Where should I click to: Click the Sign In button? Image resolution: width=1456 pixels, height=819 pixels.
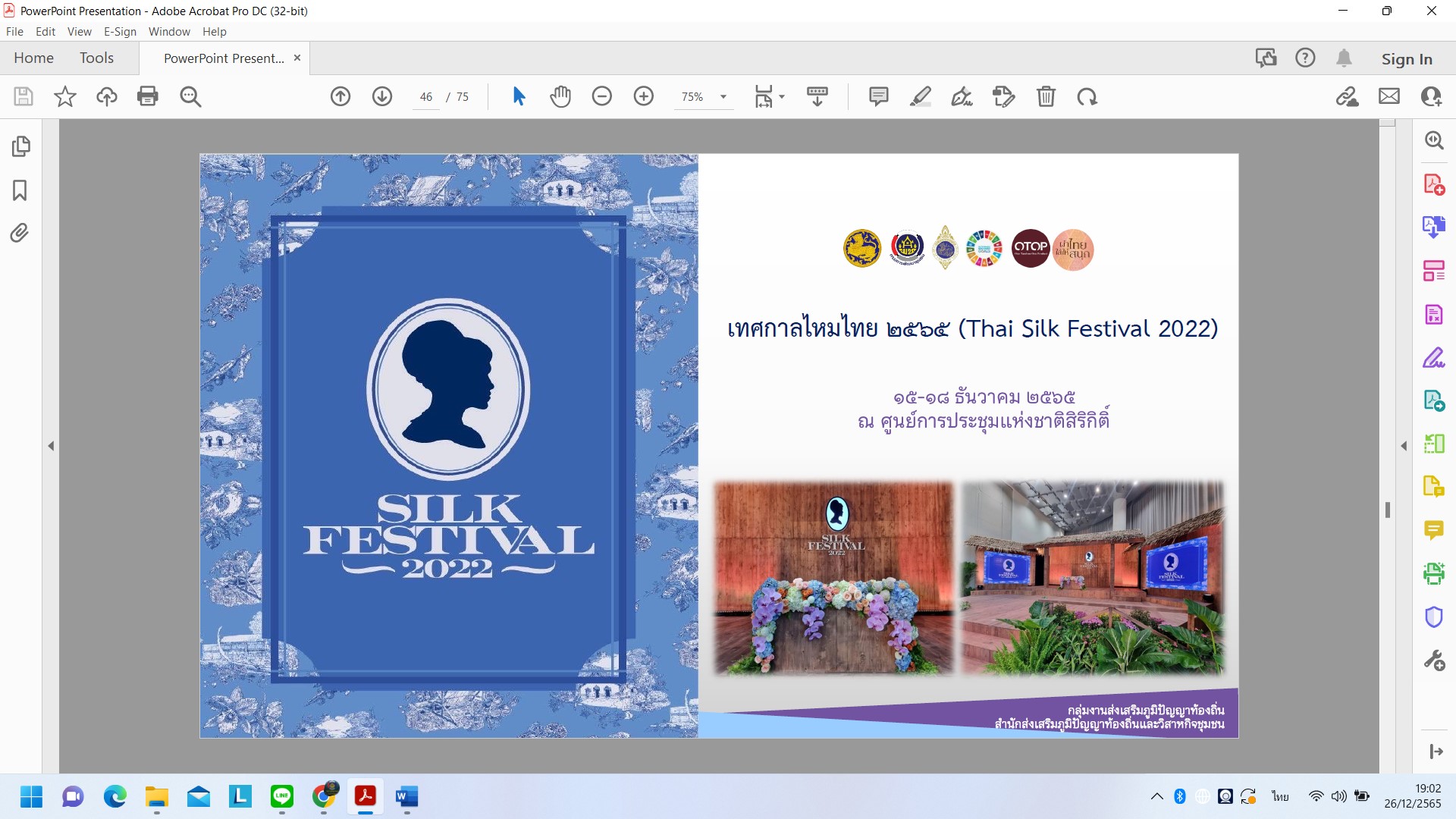[1407, 58]
